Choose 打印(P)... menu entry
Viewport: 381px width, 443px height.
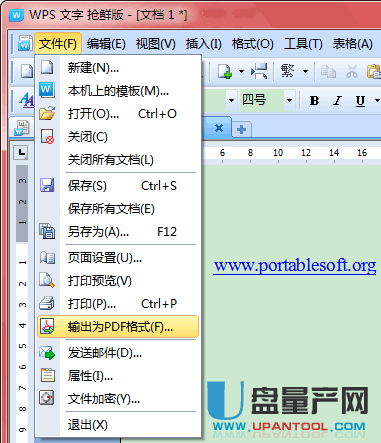[118, 304]
